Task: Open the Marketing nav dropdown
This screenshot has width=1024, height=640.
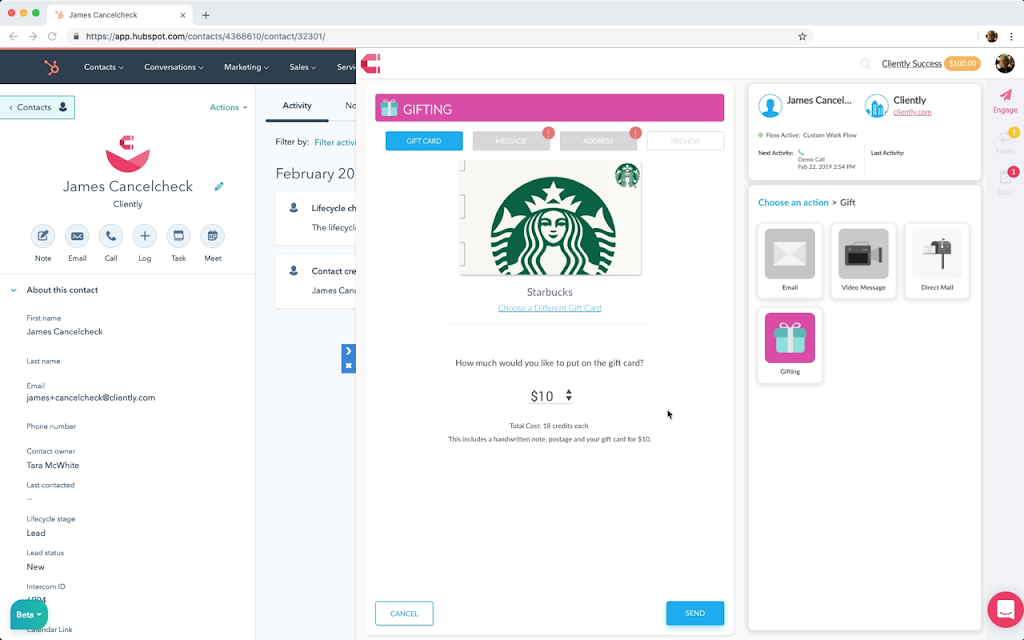Action: click(246, 67)
